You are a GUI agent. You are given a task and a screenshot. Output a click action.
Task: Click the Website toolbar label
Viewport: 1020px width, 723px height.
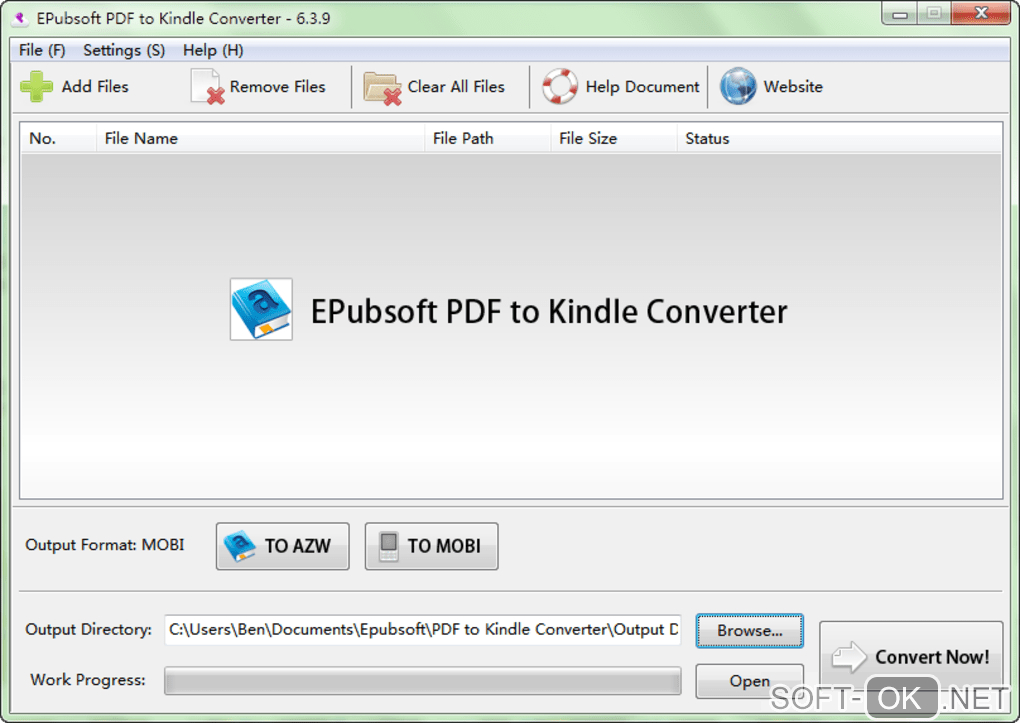[793, 87]
